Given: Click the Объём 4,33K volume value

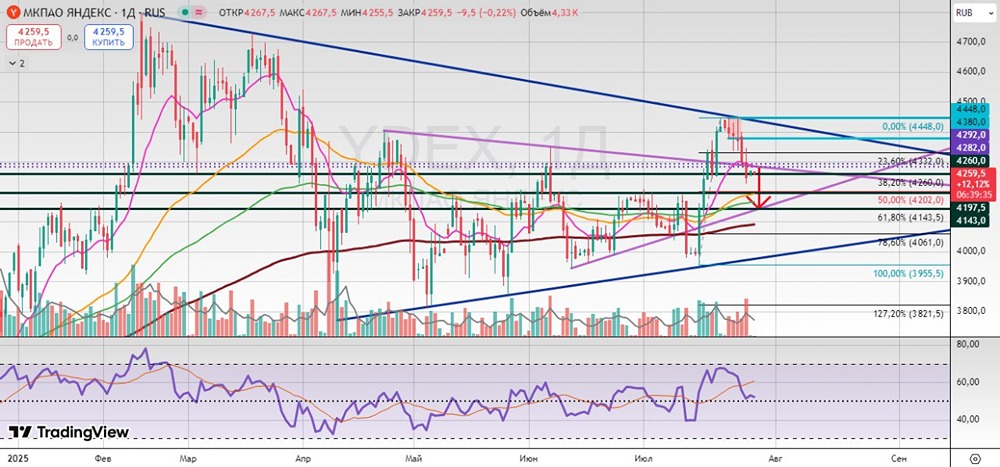Looking at the screenshot, I should coord(549,12).
